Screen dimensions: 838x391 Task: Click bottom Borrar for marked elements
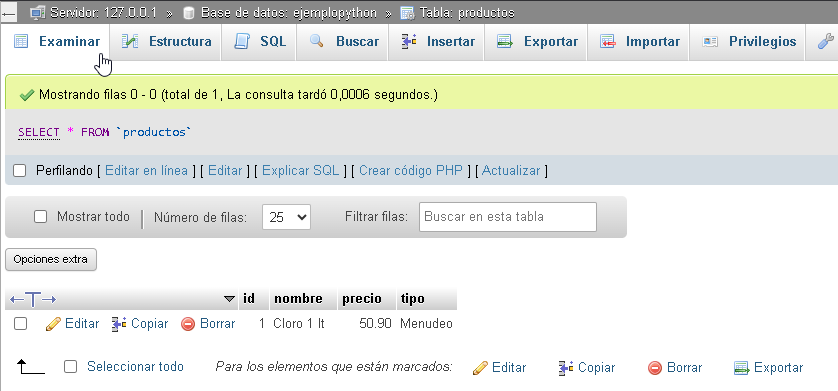click(684, 368)
